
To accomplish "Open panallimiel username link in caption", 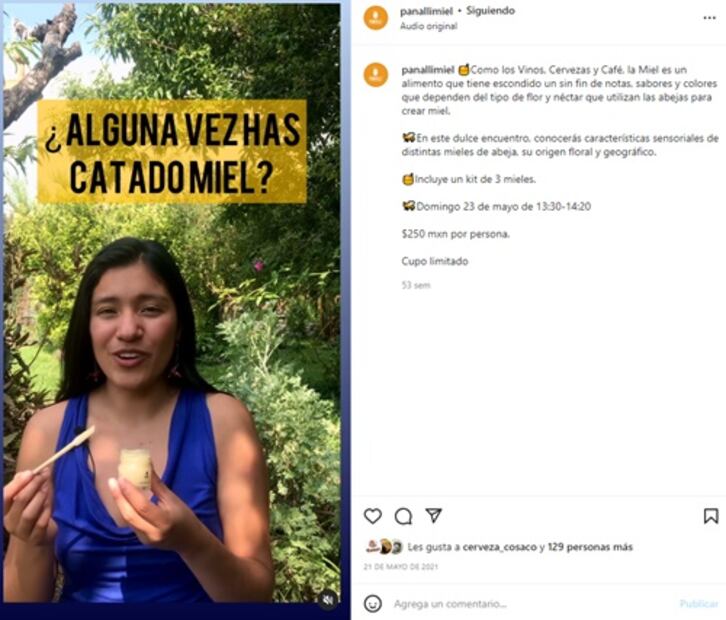I will [428, 70].
